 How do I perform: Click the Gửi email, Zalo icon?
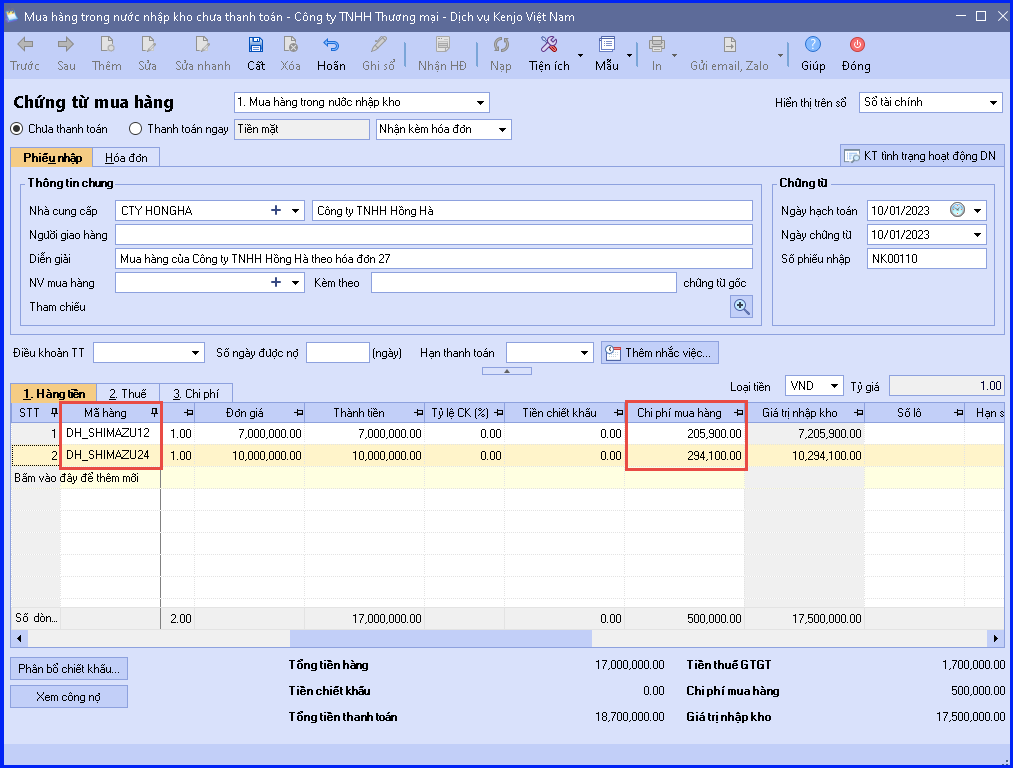click(x=729, y=45)
